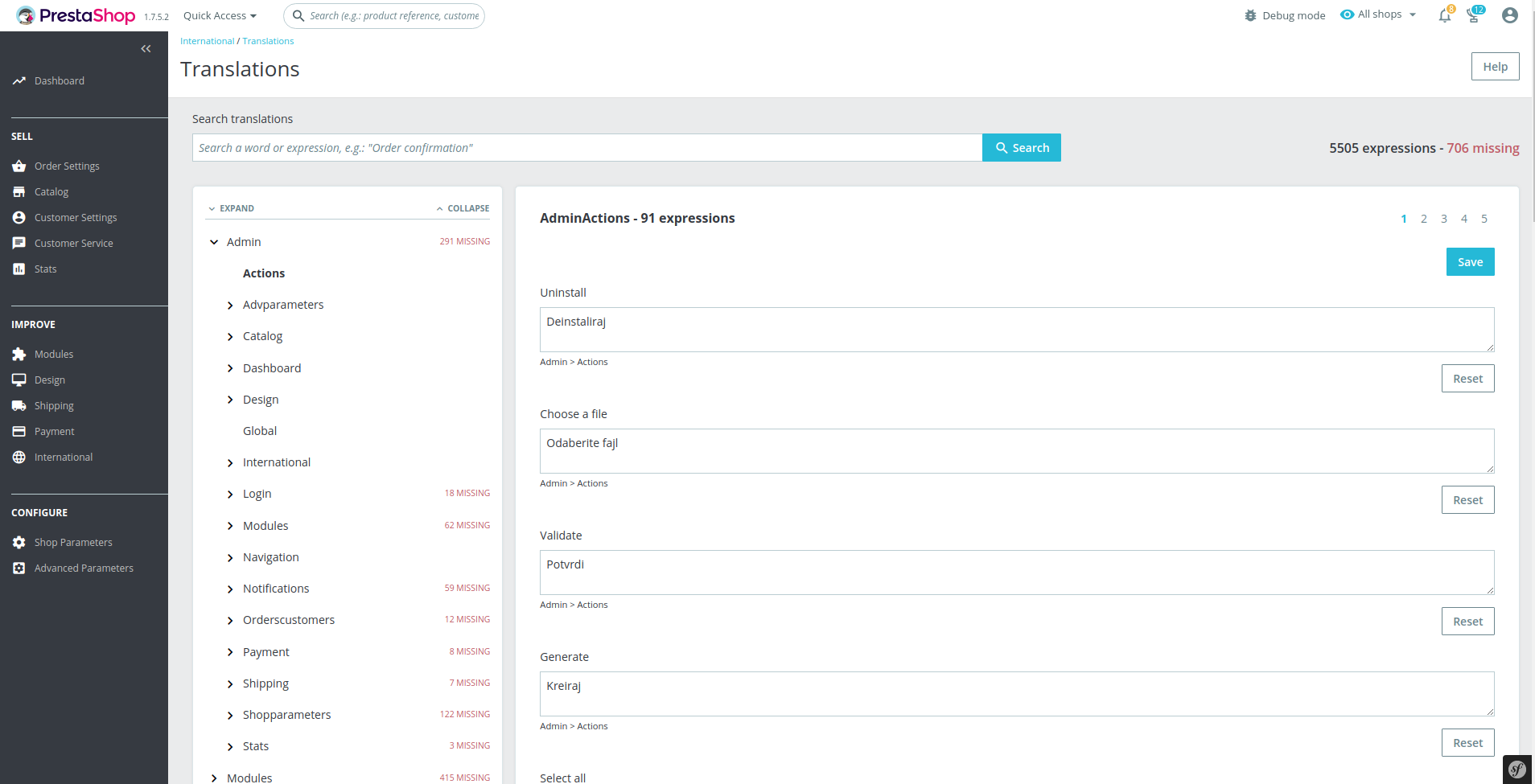The height and width of the screenshot is (784, 1535).
Task: Collapse the Admin tree section
Action: click(214, 242)
